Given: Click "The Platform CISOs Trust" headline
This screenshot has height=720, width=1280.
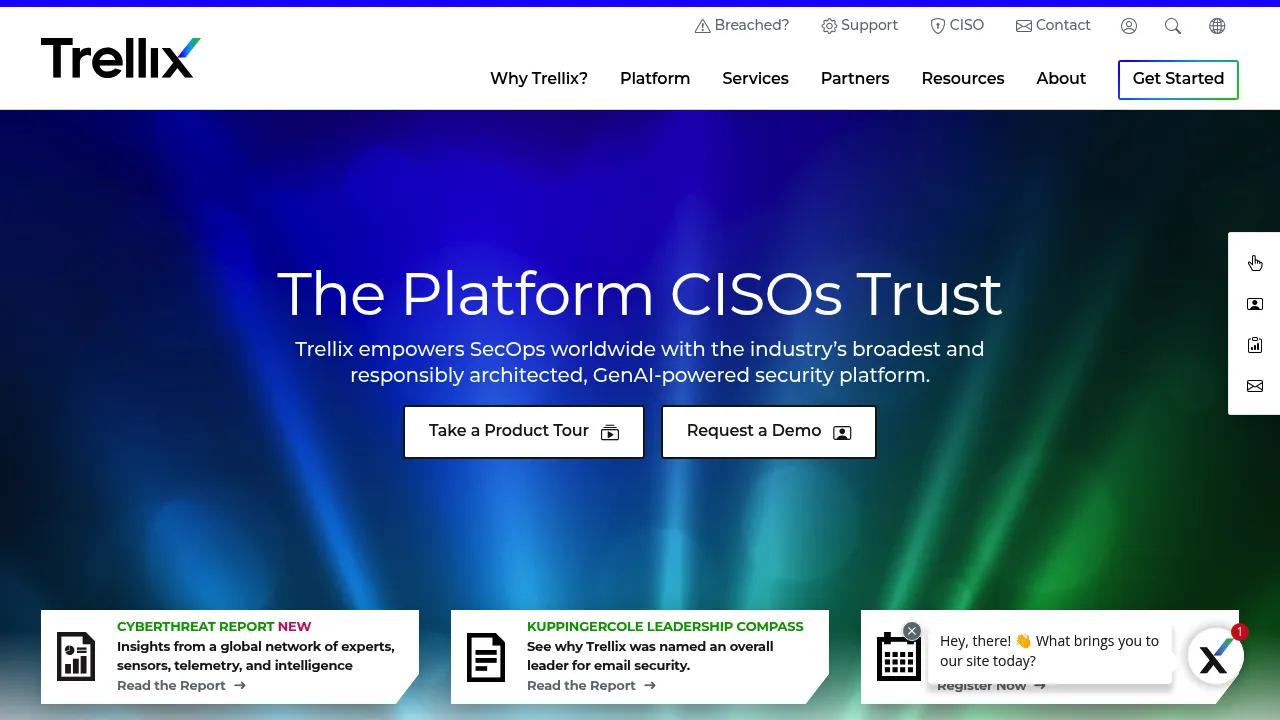Looking at the screenshot, I should (639, 294).
